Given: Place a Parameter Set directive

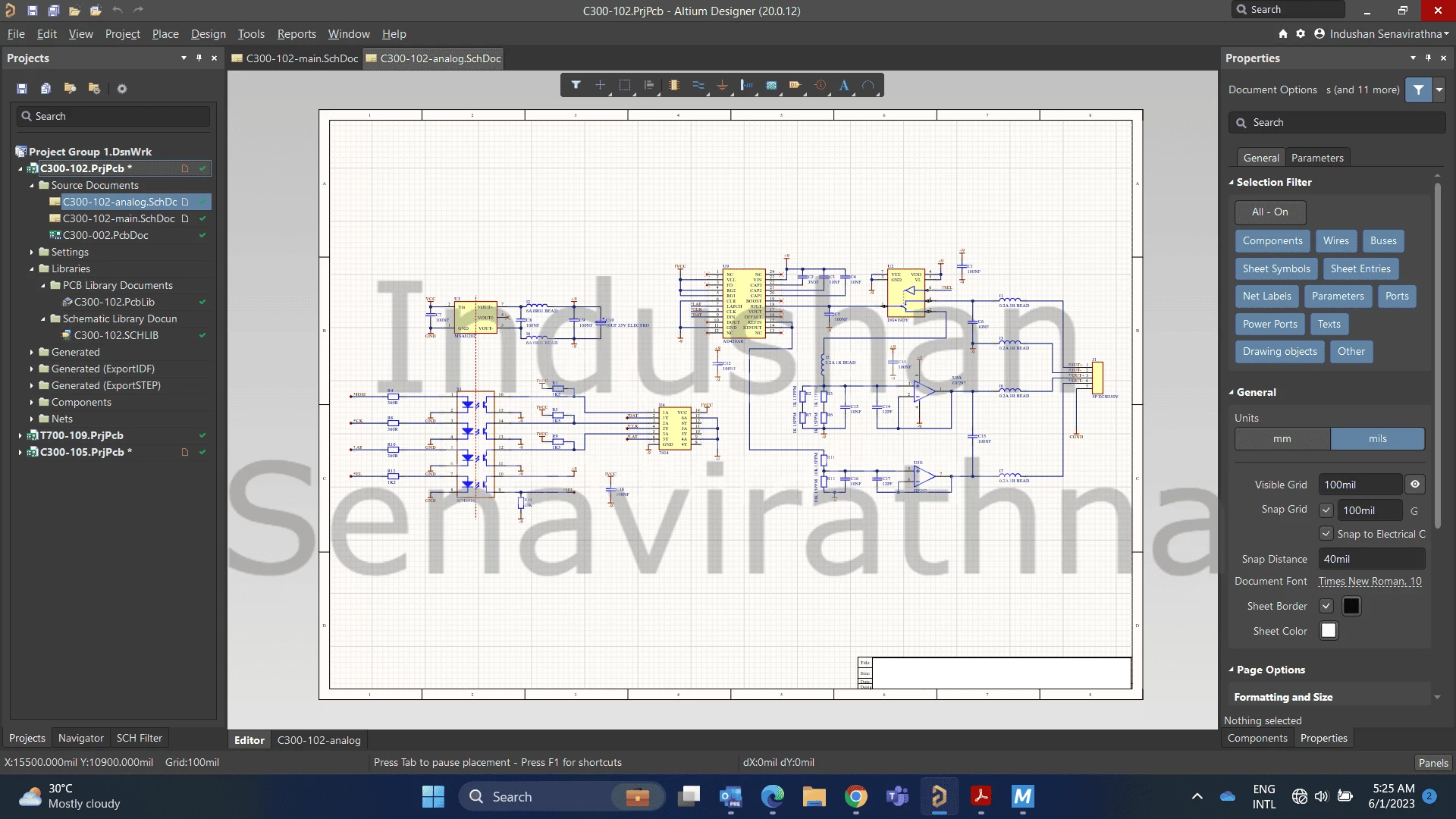Looking at the screenshot, I should click(820, 85).
